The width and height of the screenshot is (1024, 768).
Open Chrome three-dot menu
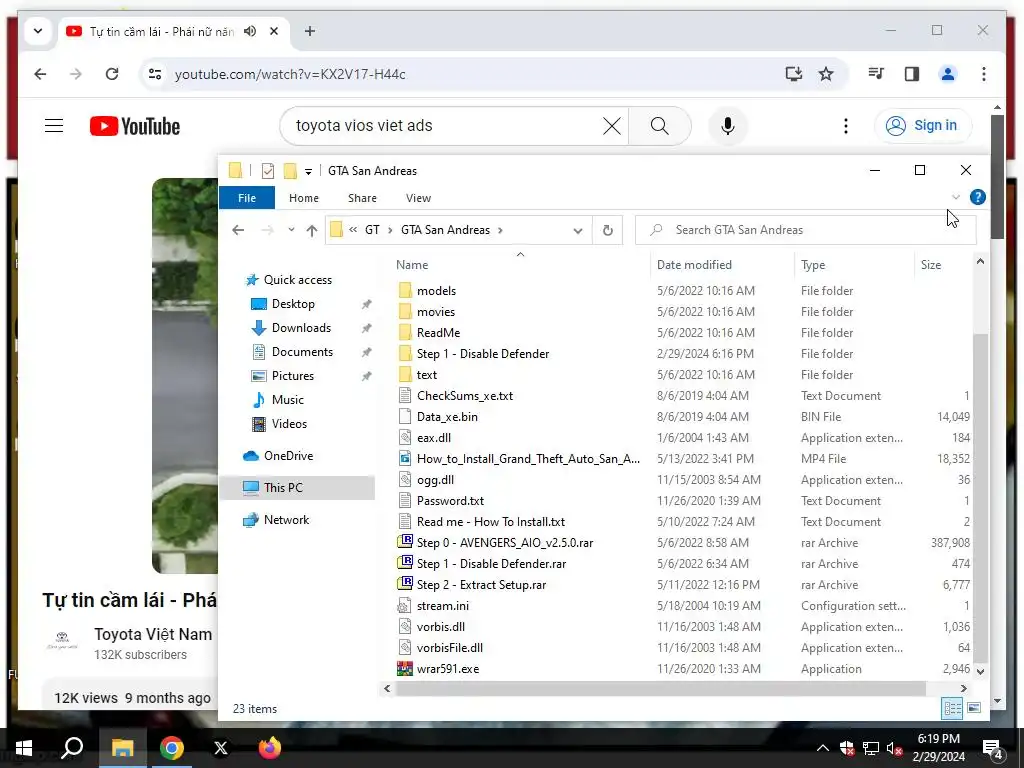984,74
